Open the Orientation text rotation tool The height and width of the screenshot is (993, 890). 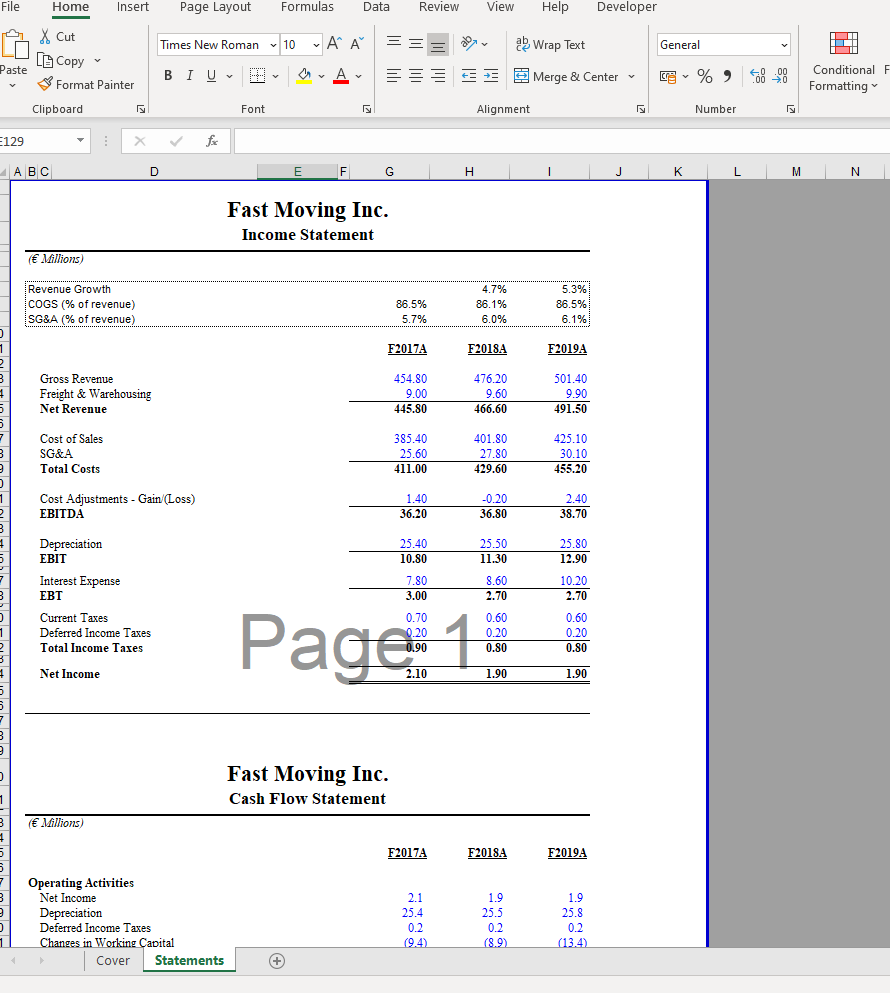pyautogui.click(x=469, y=44)
